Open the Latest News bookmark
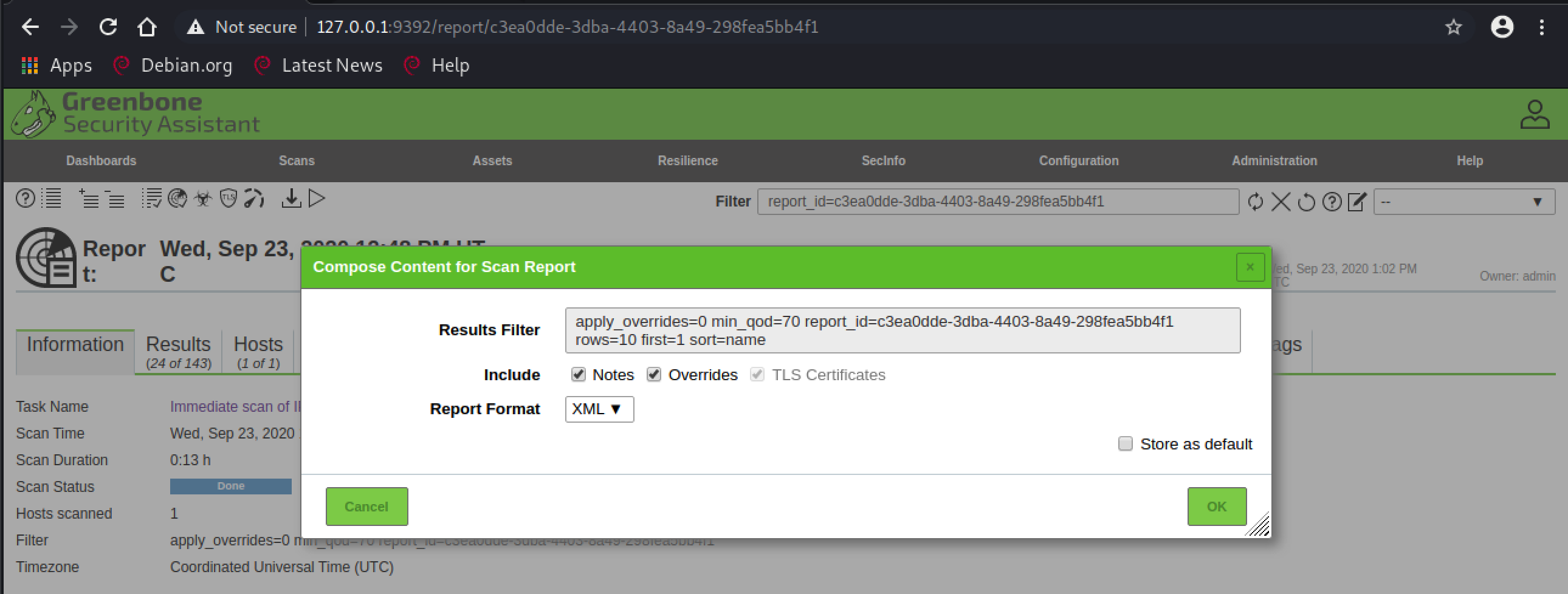Viewport: 1568px width, 594px height. coord(318,65)
